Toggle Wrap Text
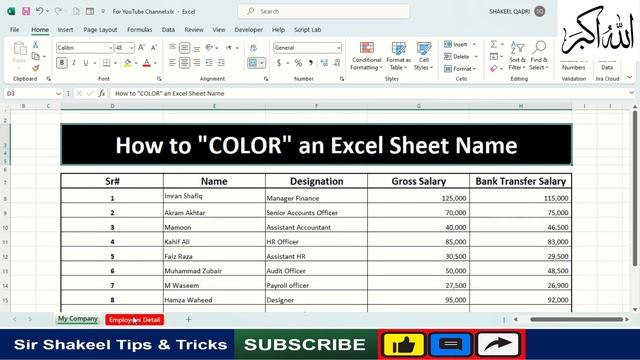The width and height of the screenshot is (640, 360). point(253,48)
